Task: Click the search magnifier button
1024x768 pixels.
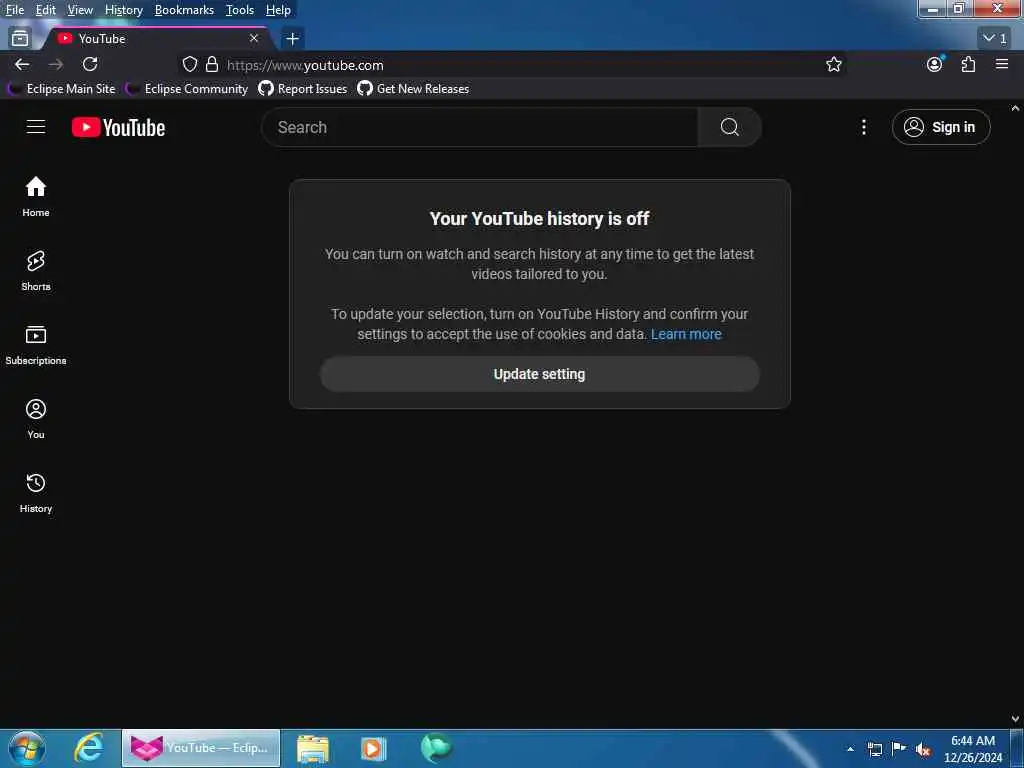Action: 729,127
